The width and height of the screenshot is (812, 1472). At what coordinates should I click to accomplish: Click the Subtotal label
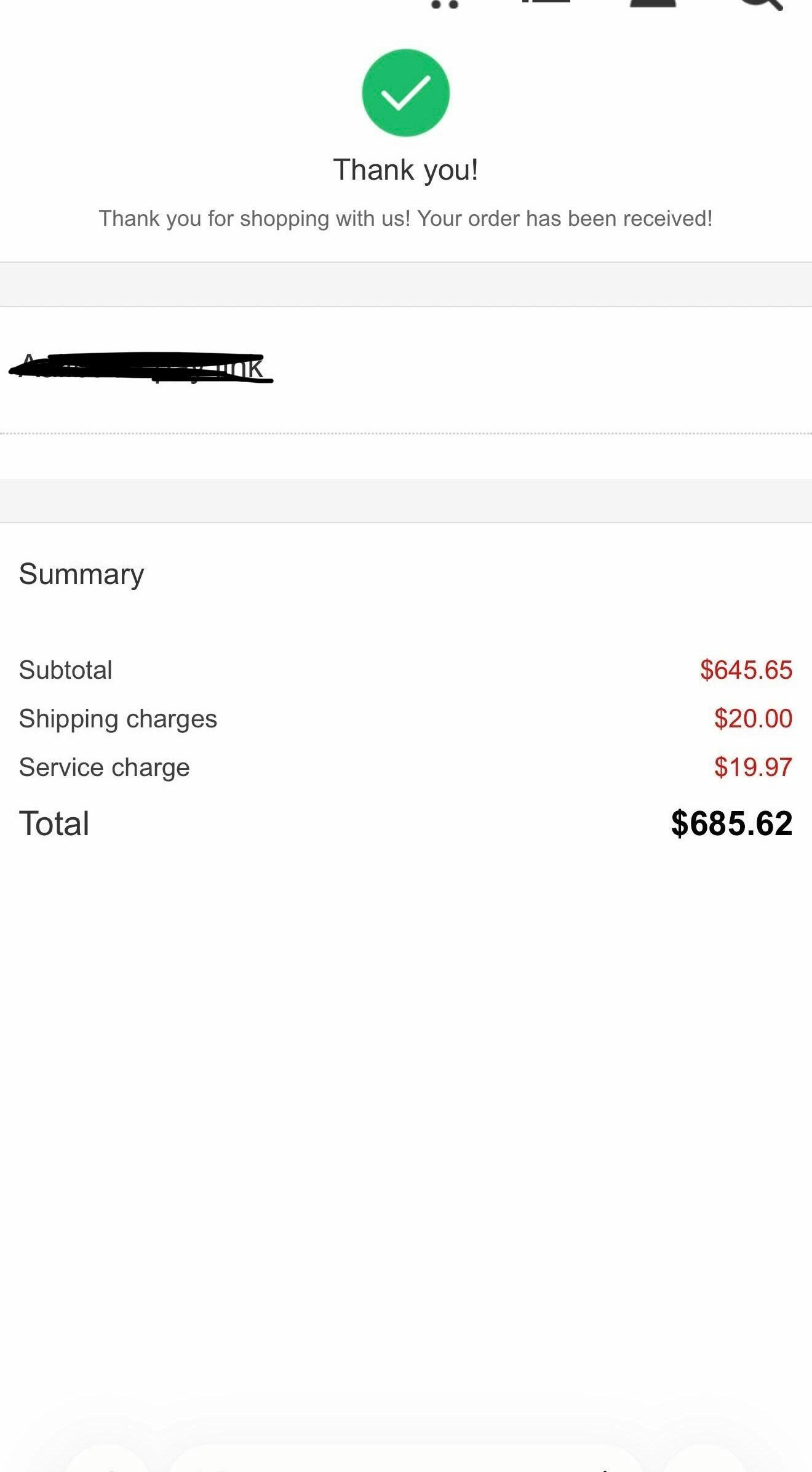pos(66,670)
